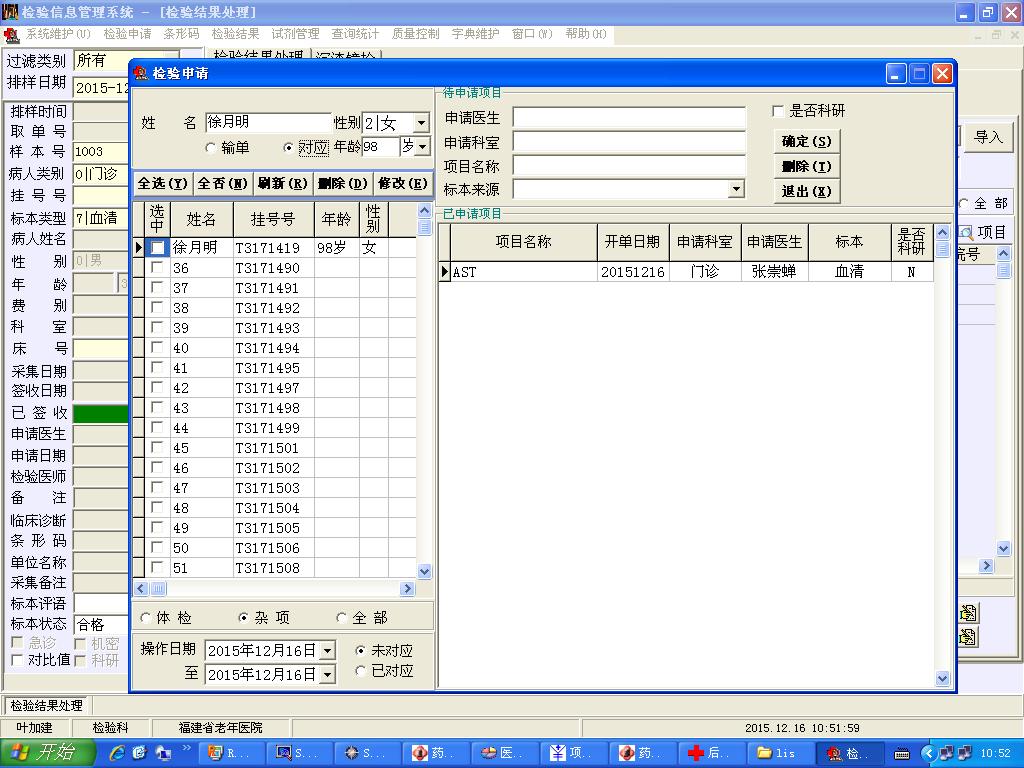
Task: Select the AST row in applied items
Action: pyautogui.click(x=686, y=272)
